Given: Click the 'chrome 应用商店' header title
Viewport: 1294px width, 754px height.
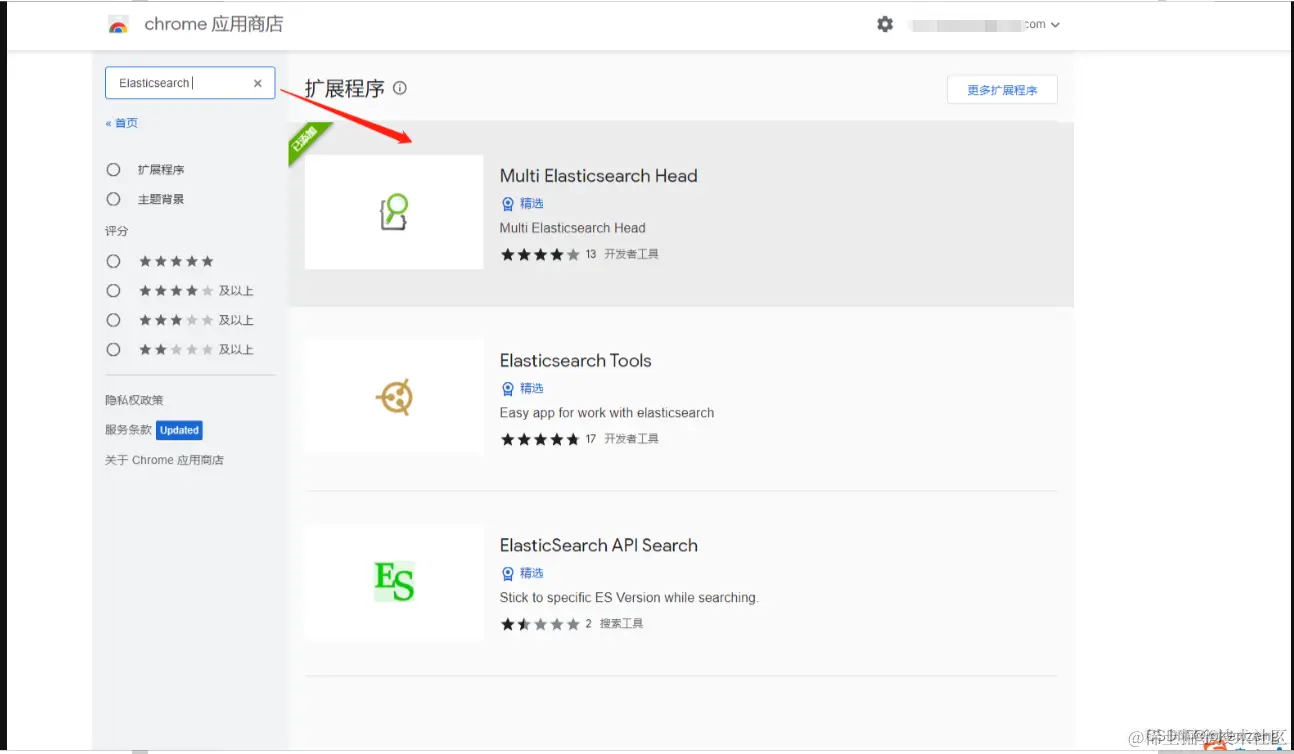Looking at the screenshot, I should pos(214,24).
